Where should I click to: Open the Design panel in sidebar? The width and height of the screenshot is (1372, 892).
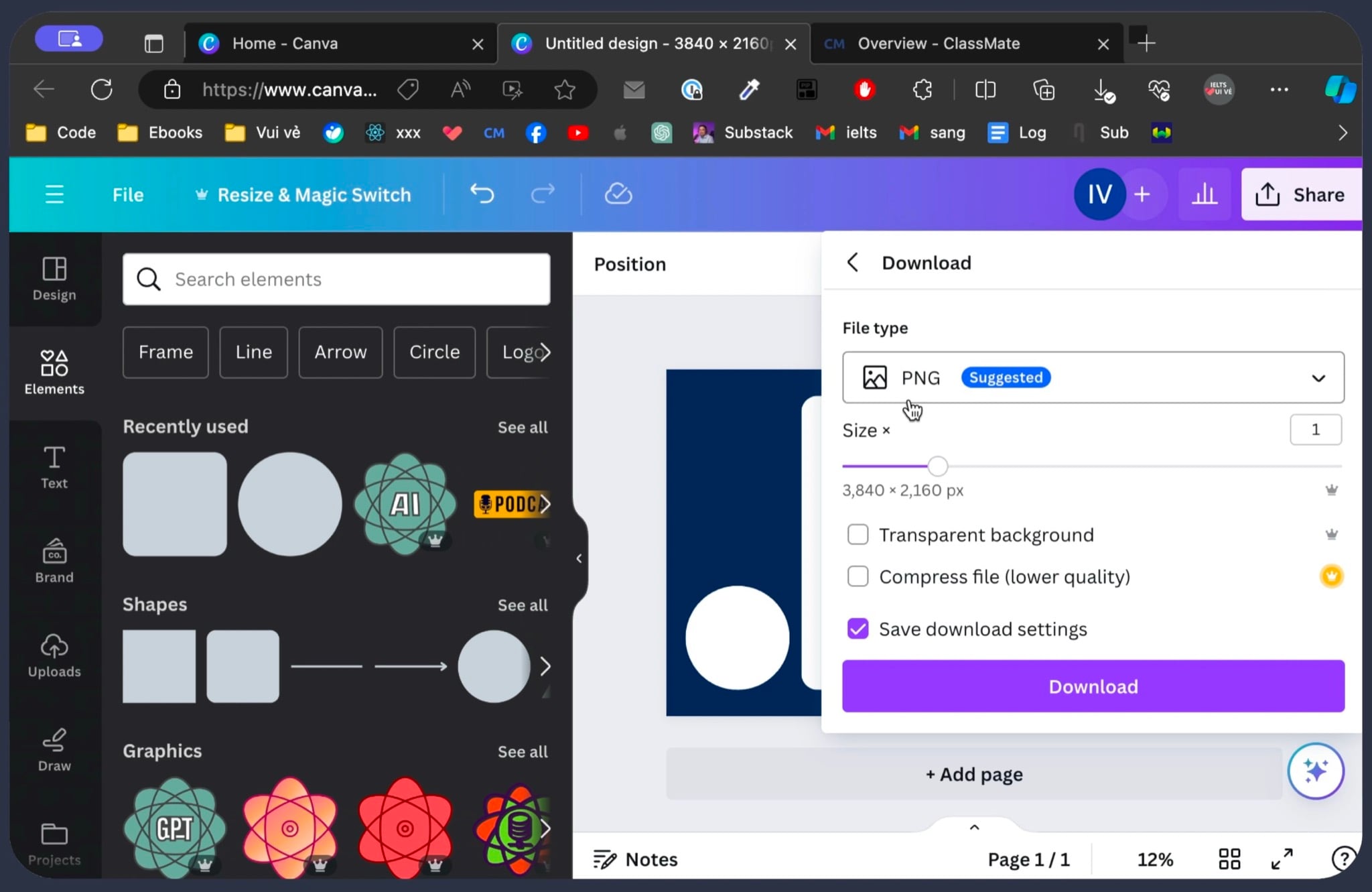click(x=54, y=279)
